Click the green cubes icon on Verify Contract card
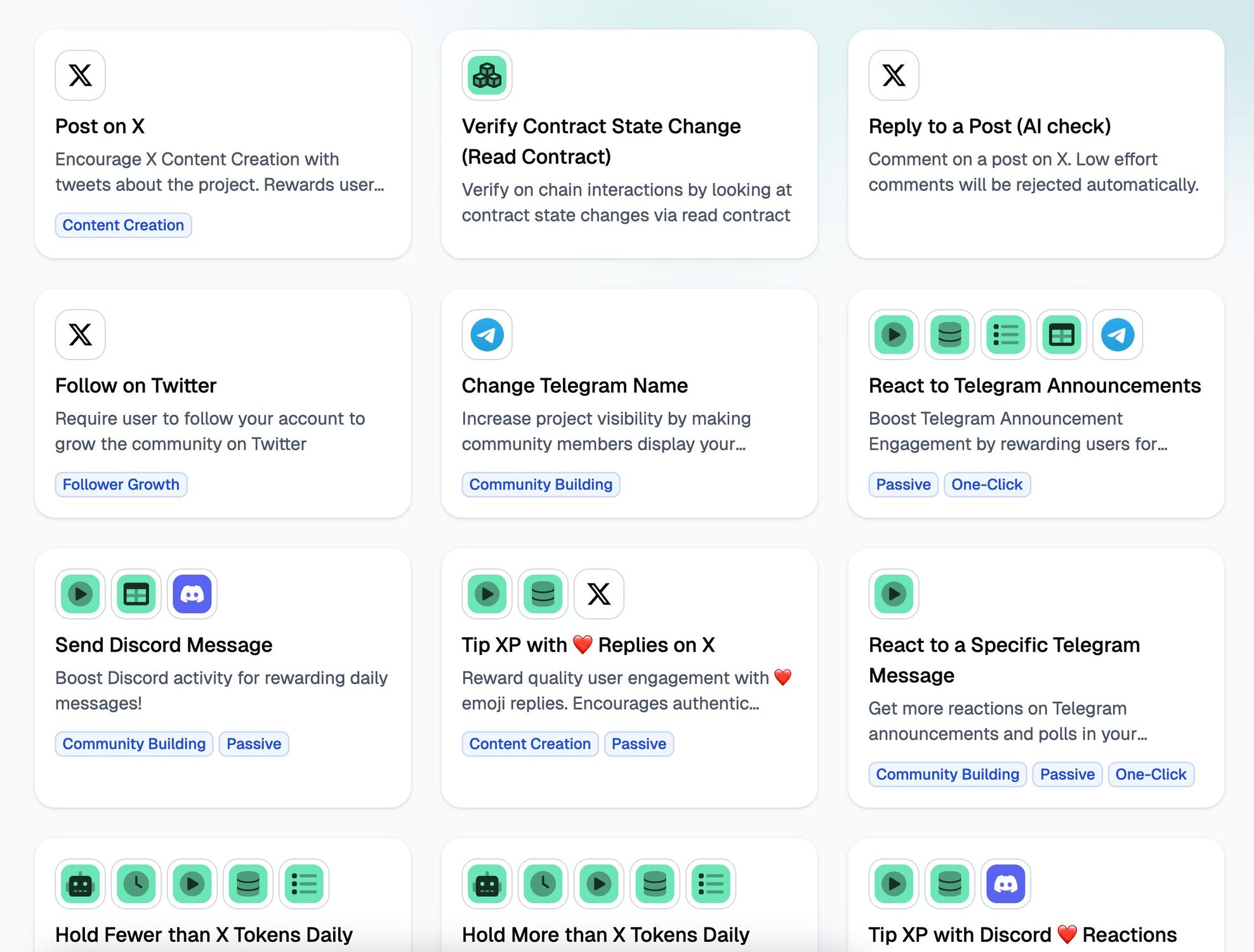Viewport: 1254px width, 952px height. (487, 75)
